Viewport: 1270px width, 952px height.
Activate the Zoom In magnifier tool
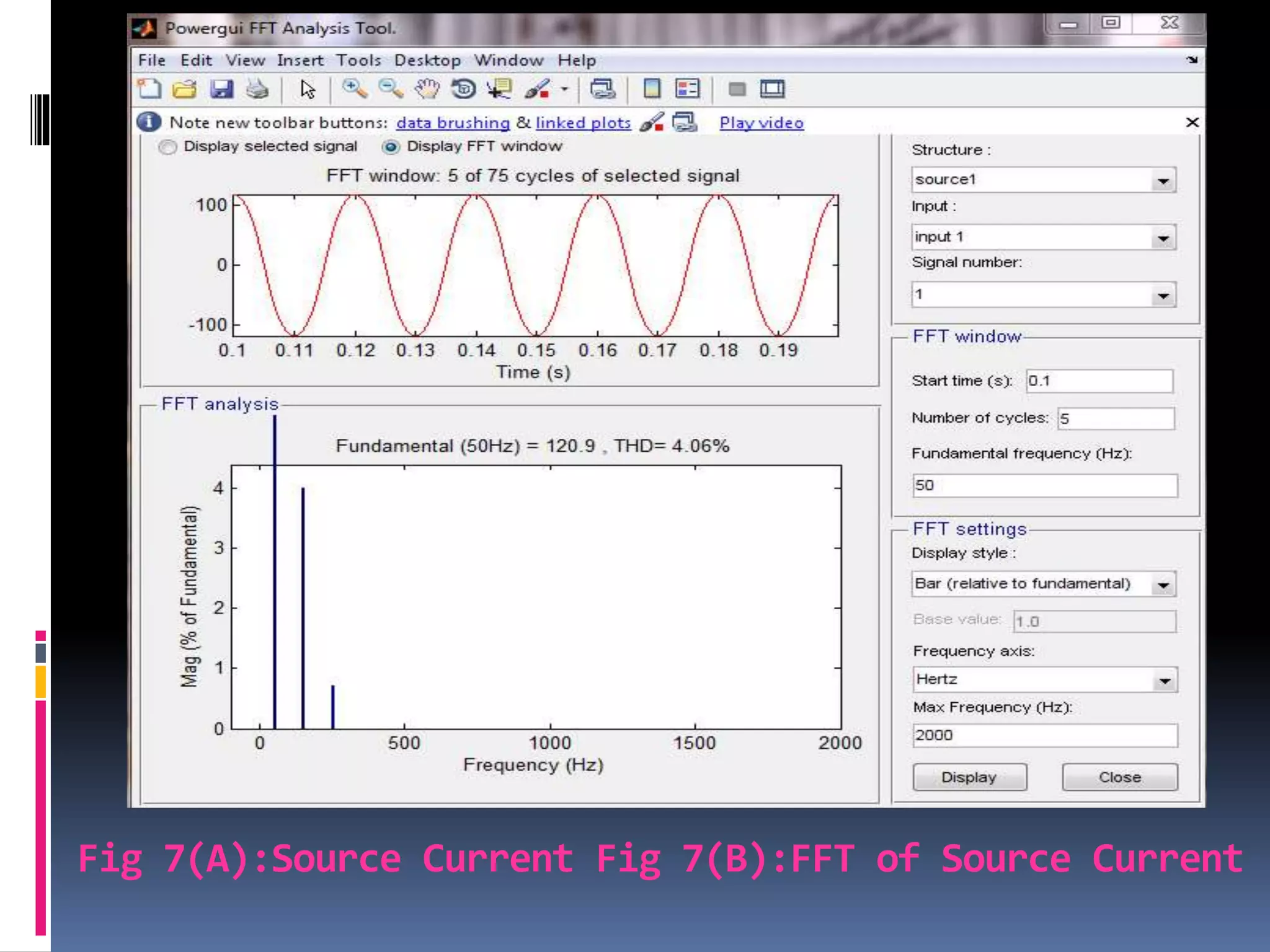[x=355, y=89]
